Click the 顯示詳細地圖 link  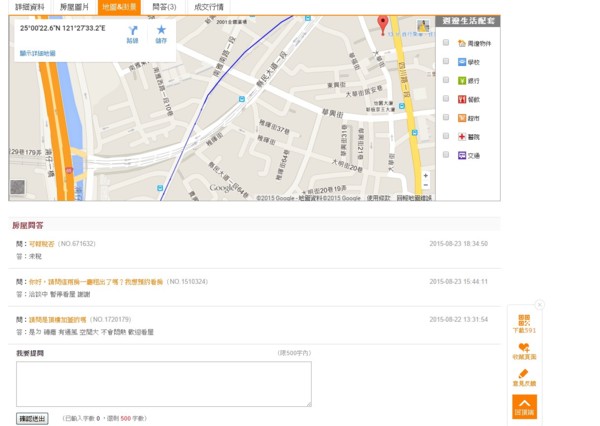[x=38, y=53]
